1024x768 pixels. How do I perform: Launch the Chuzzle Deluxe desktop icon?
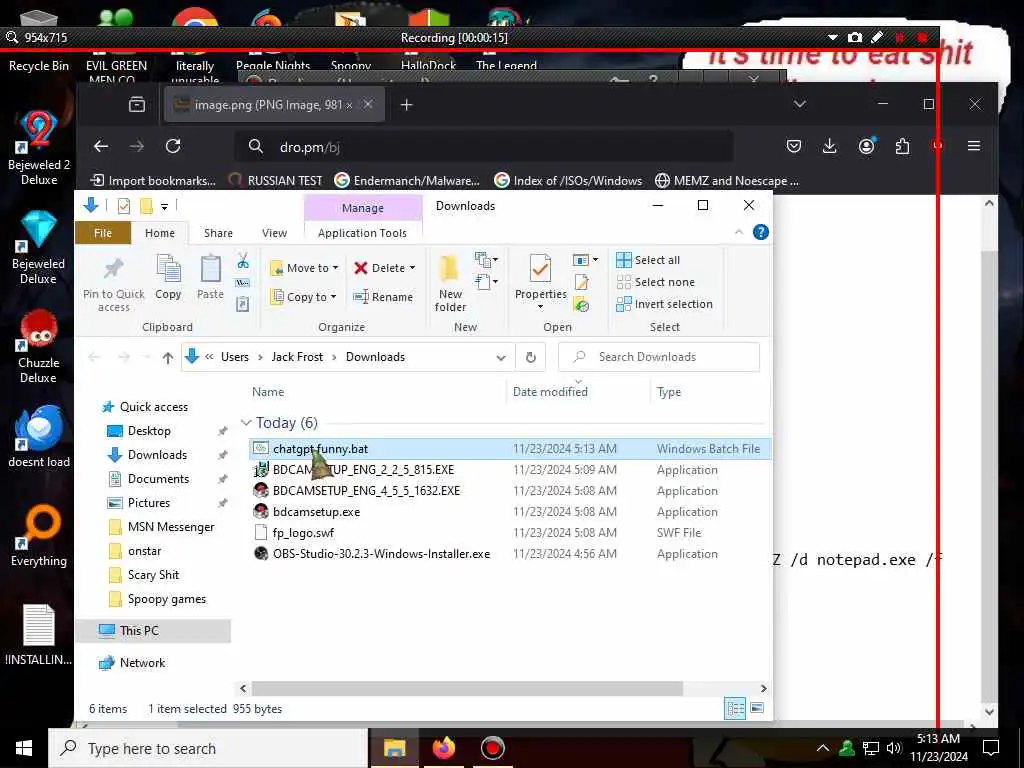(x=39, y=347)
